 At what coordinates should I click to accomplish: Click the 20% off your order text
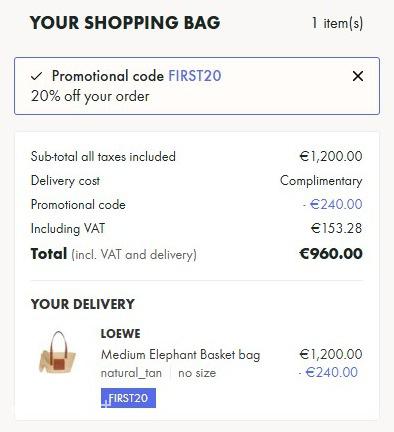(x=90, y=96)
